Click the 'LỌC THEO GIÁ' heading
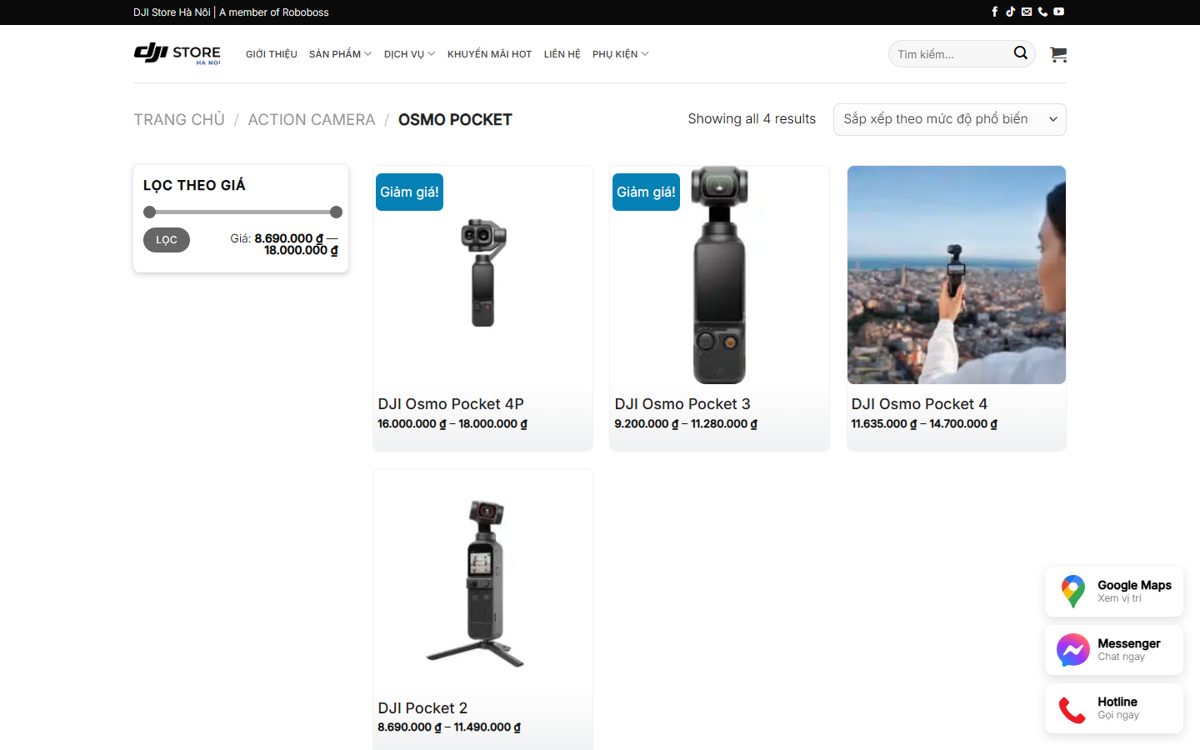The width and height of the screenshot is (1200, 750). point(194,185)
